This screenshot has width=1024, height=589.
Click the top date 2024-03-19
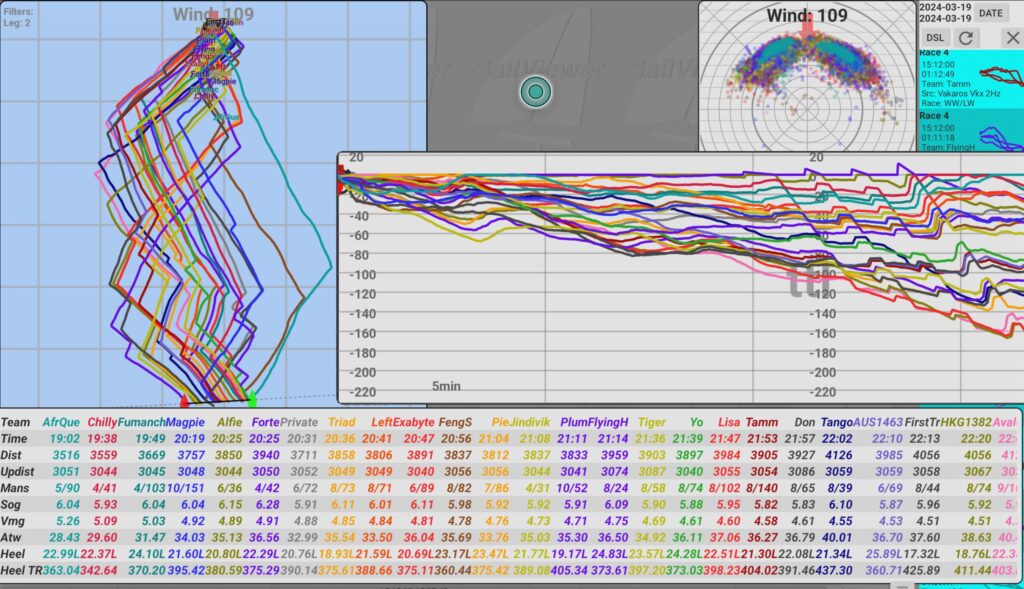[945, 7]
